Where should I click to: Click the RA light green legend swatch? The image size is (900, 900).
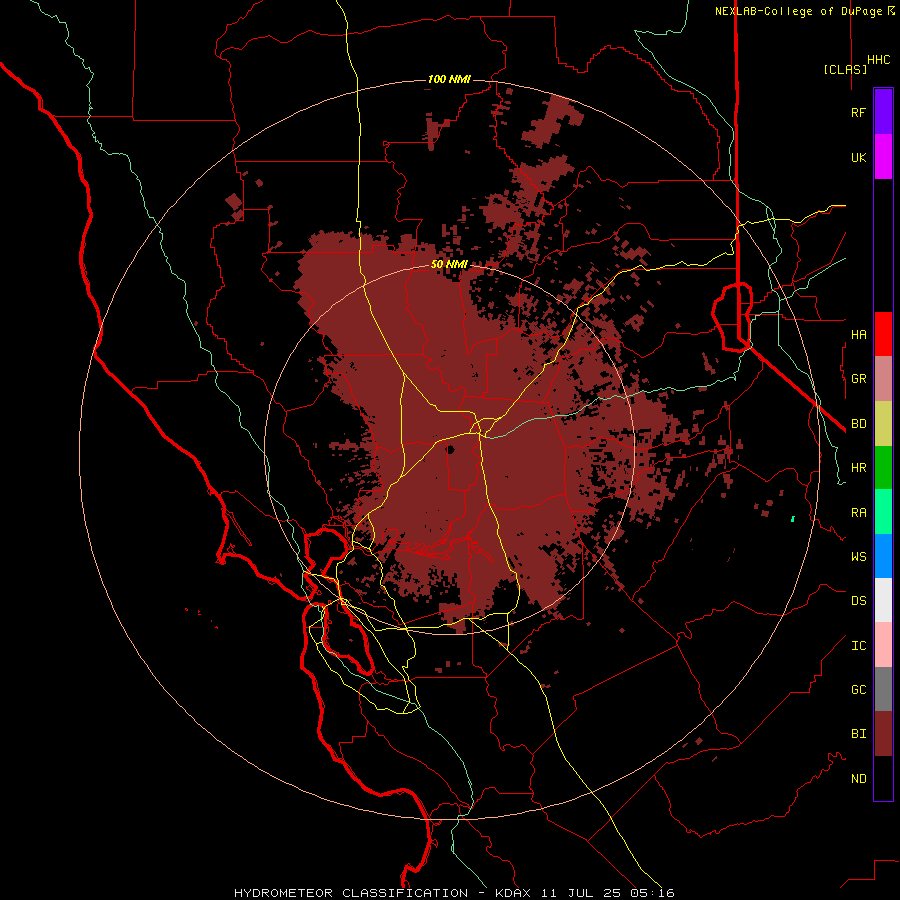883,512
